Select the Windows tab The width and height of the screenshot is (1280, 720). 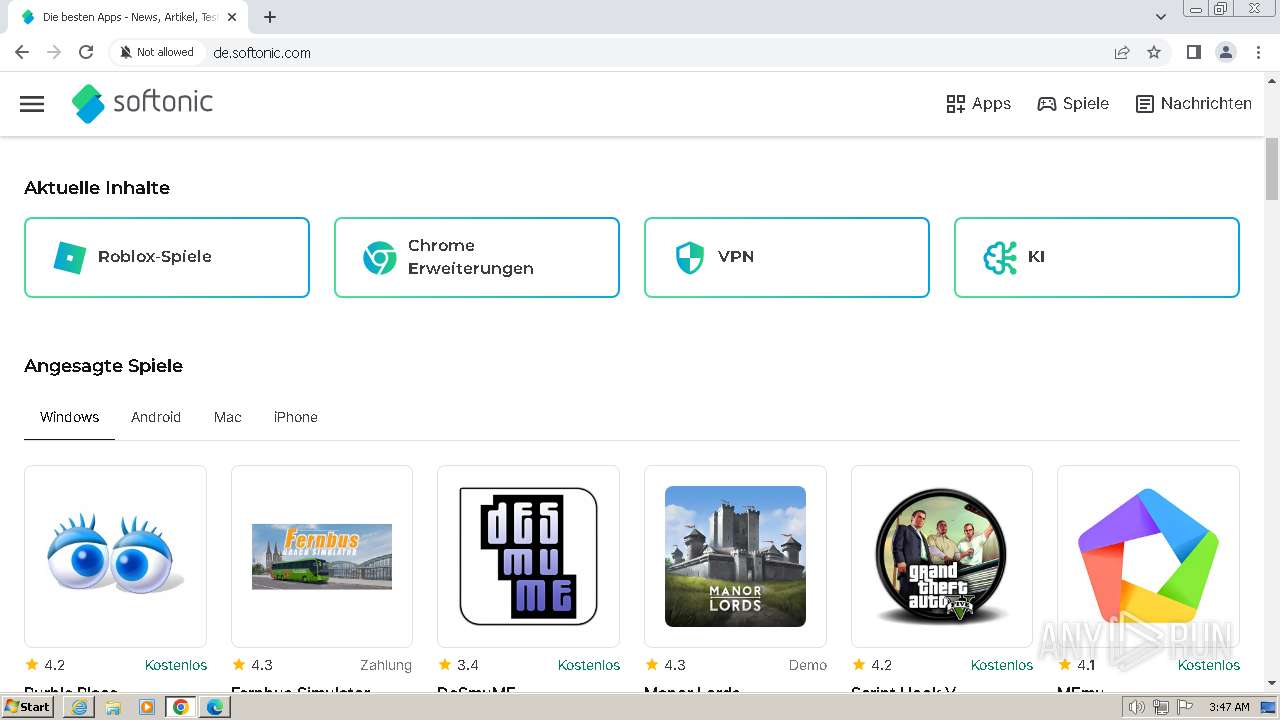70,417
